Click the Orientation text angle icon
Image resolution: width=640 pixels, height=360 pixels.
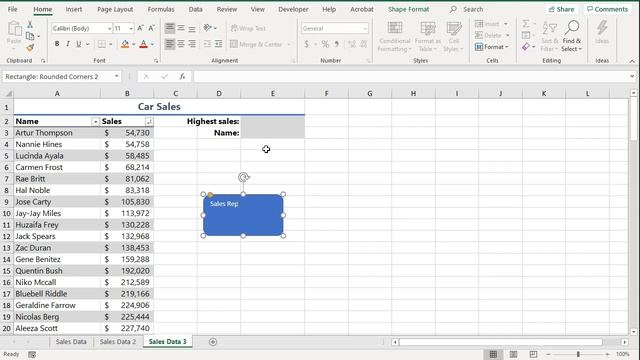coord(208,28)
